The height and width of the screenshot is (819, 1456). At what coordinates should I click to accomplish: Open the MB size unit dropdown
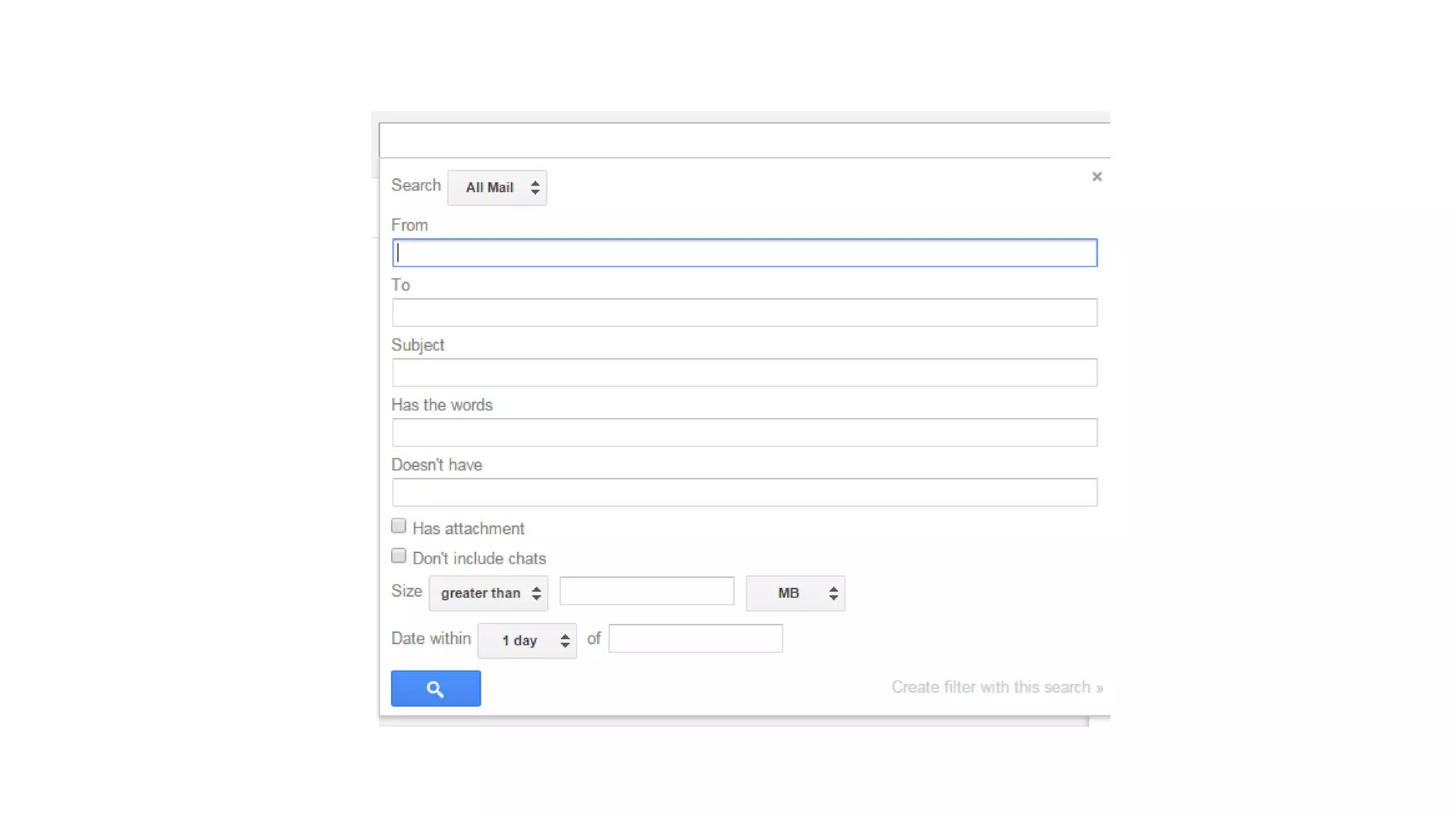coord(795,594)
